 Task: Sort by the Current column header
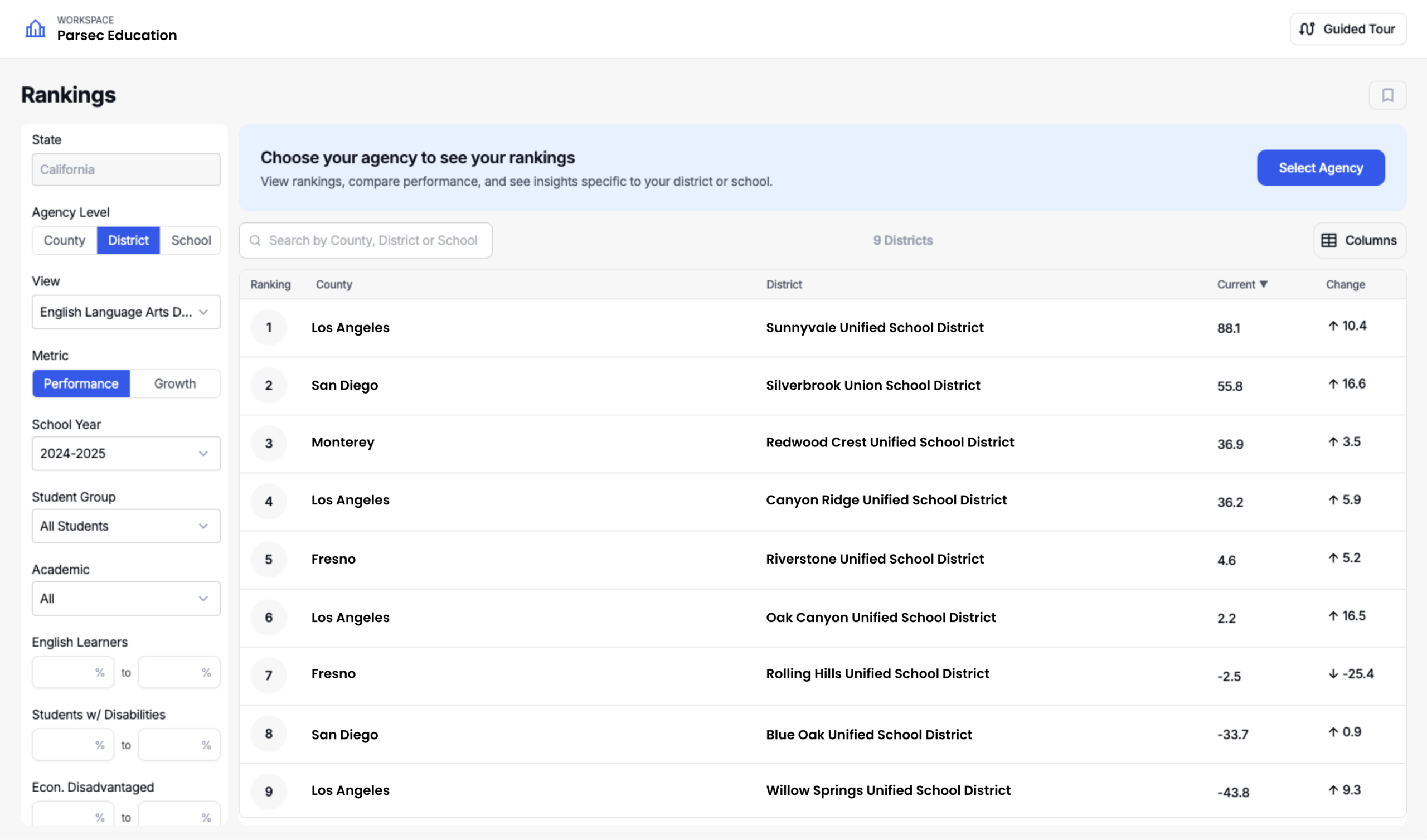pyautogui.click(x=1242, y=284)
